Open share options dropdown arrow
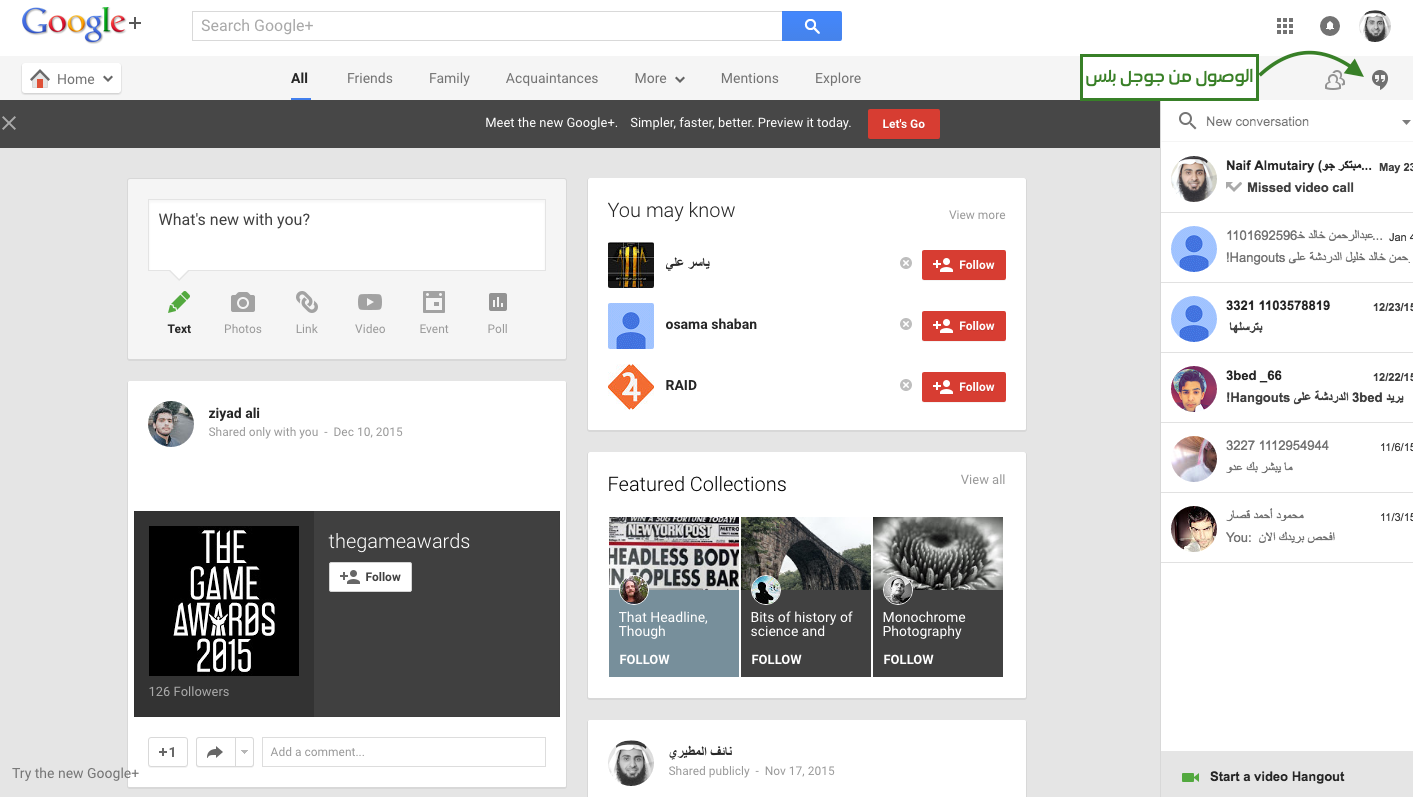Image resolution: width=1413 pixels, height=797 pixels. coord(244,752)
